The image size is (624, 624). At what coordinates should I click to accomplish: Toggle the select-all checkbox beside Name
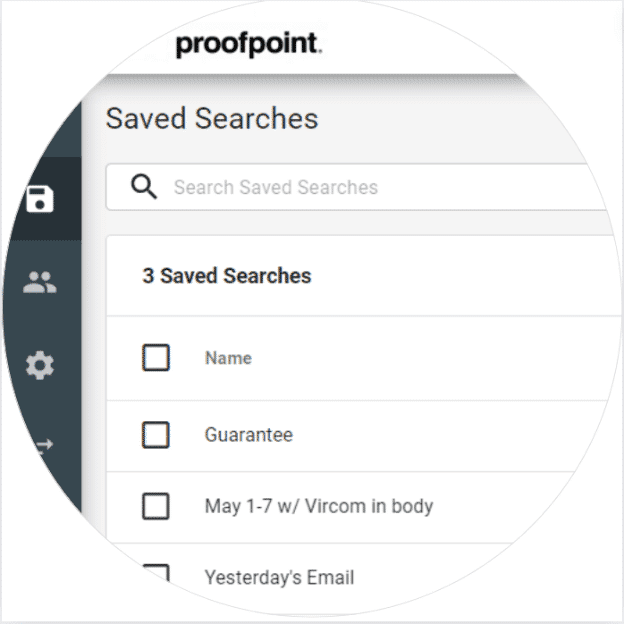click(156, 357)
